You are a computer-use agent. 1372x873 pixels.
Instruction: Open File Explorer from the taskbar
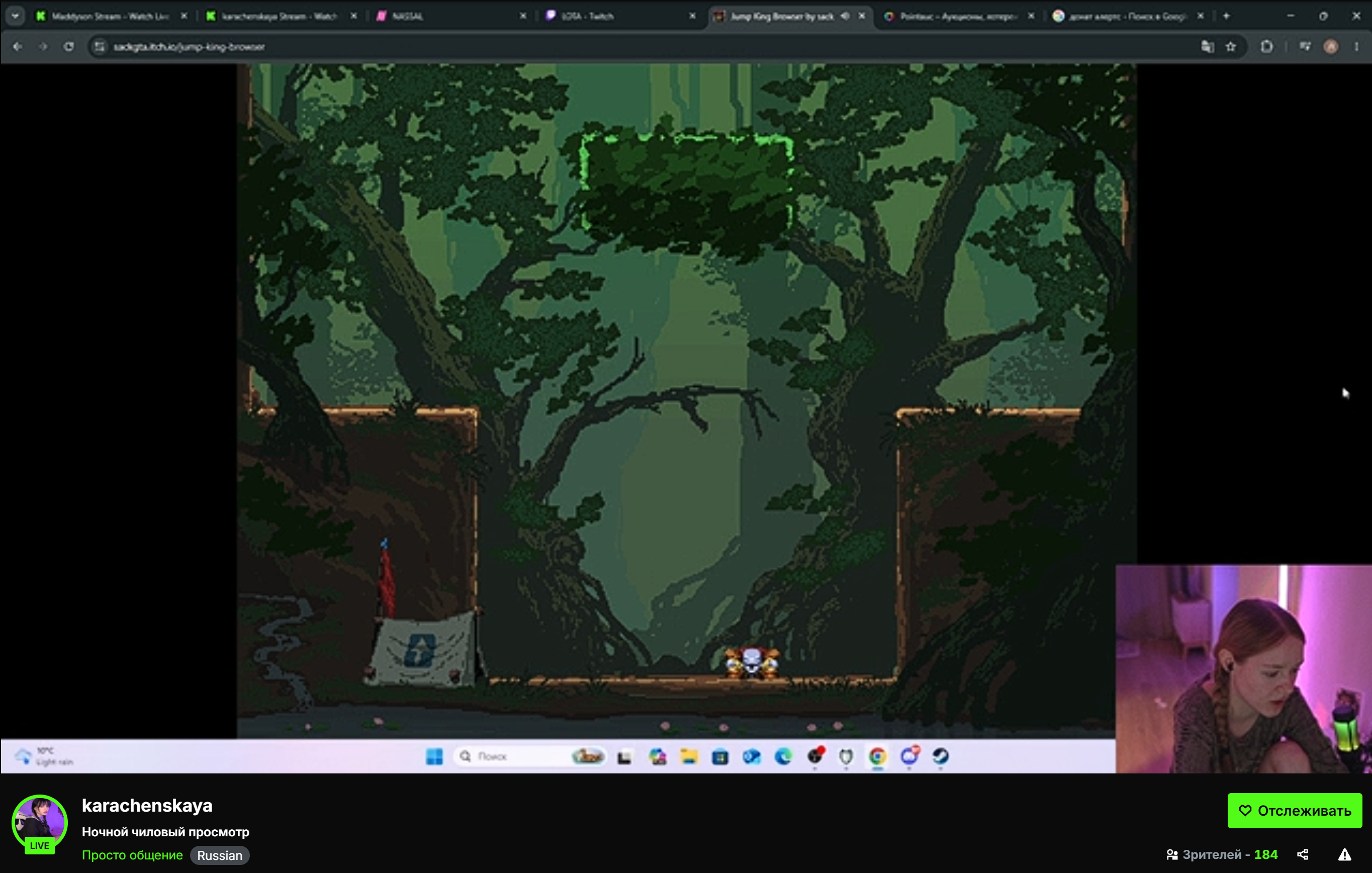point(689,757)
